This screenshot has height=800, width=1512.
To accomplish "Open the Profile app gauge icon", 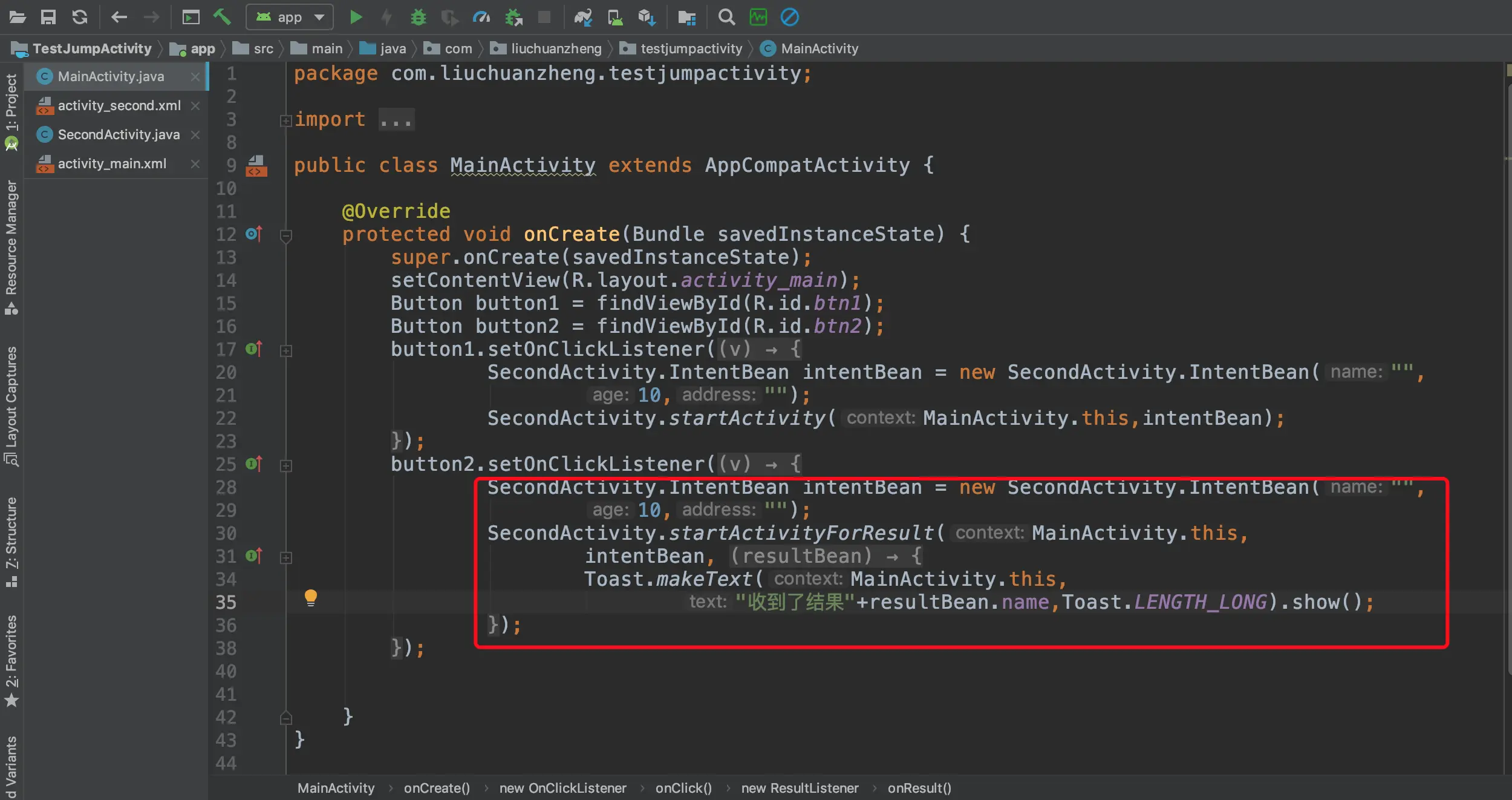I will pyautogui.click(x=481, y=17).
